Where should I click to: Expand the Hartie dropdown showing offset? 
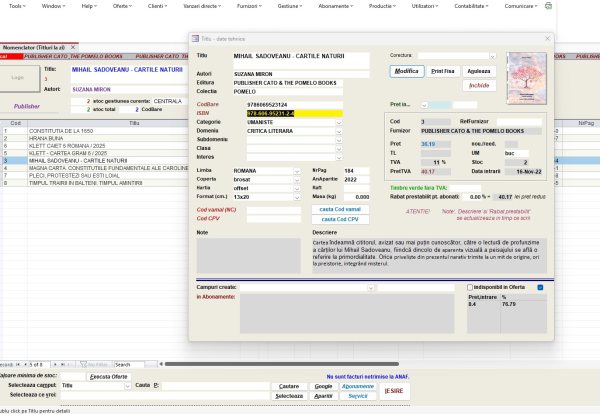pos(297,189)
